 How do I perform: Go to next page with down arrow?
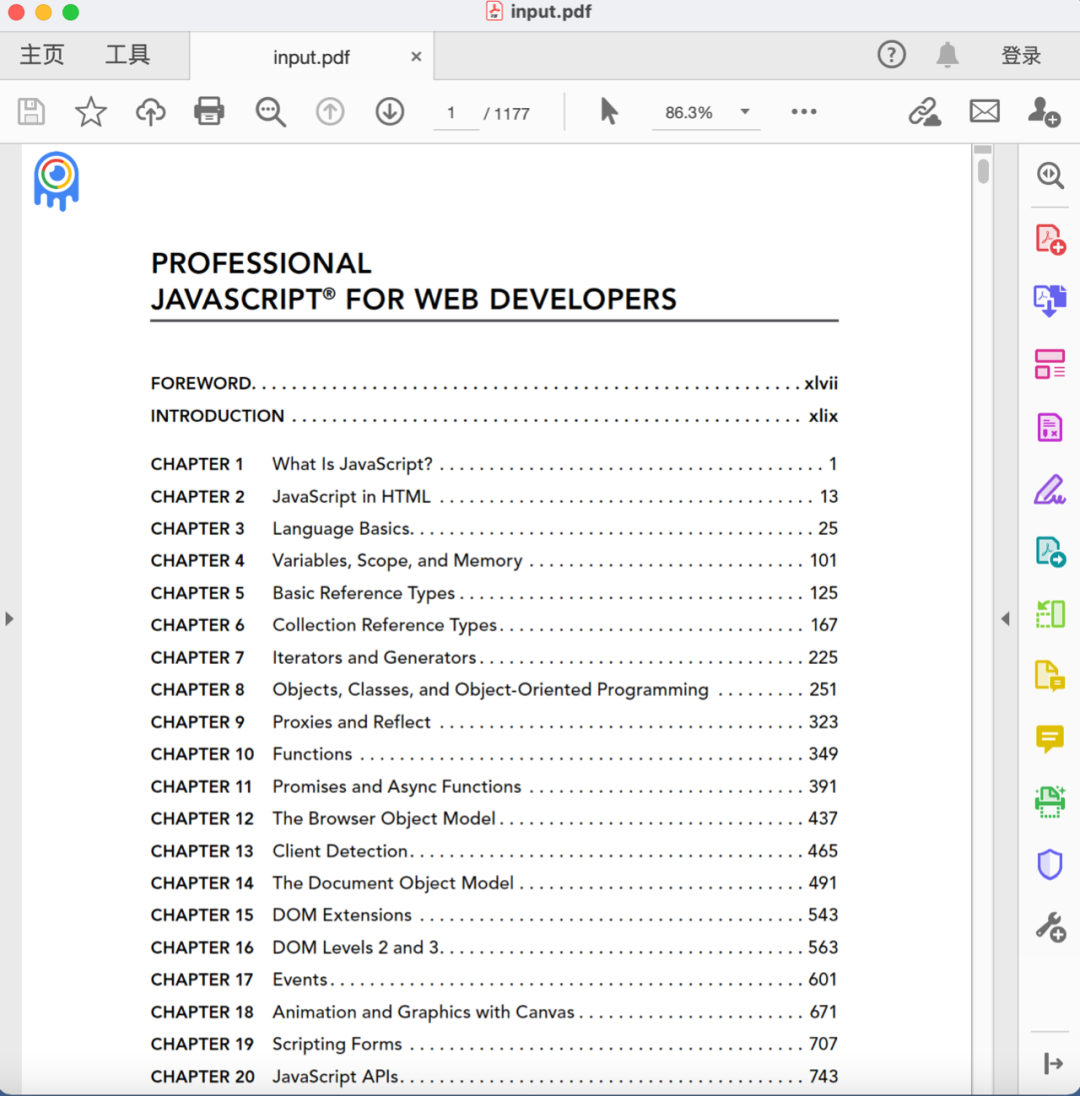(x=390, y=112)
